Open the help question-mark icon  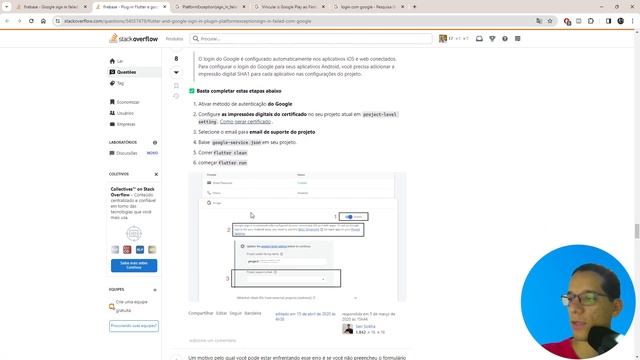click(505, 38)
